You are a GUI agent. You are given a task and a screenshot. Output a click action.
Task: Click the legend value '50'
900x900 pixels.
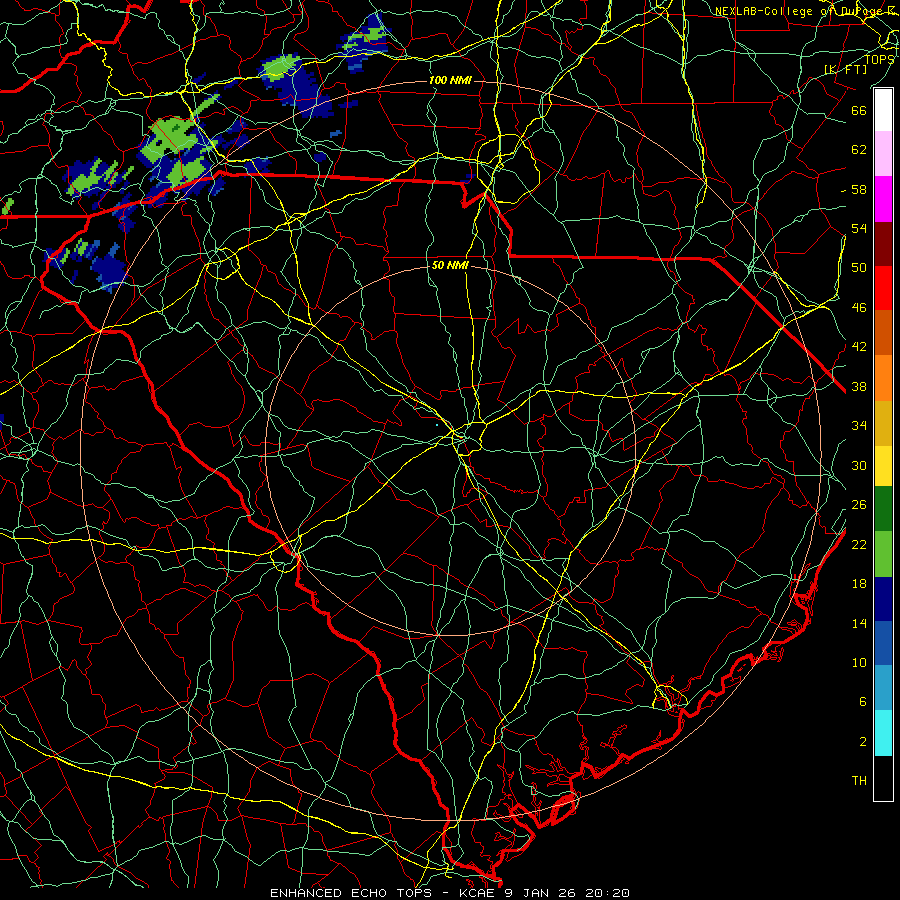pyautogui.click(x=859, y=268)
